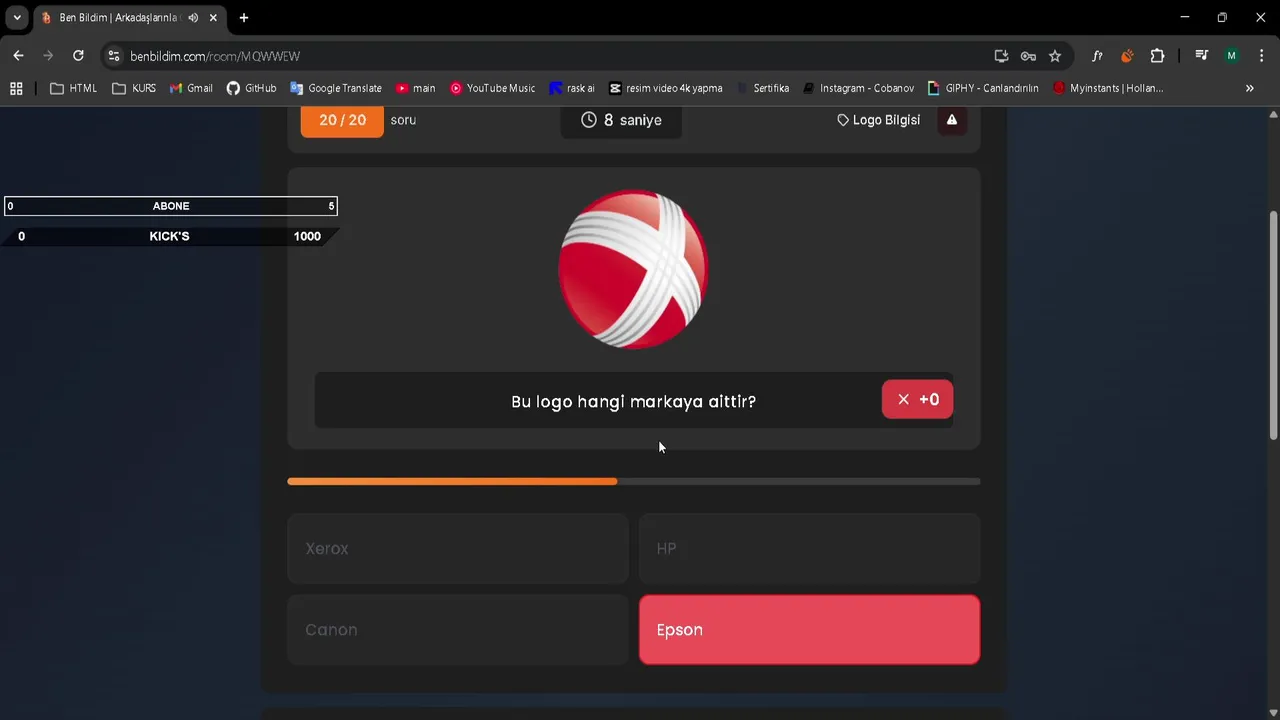Open the tab search dropdown arrow

click(x=16, y=18)
